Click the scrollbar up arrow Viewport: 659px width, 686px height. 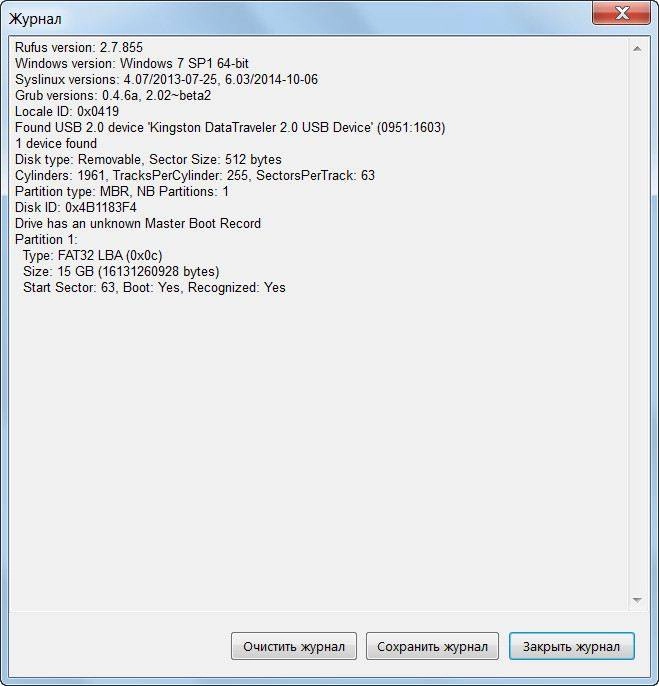click(637, 49)
